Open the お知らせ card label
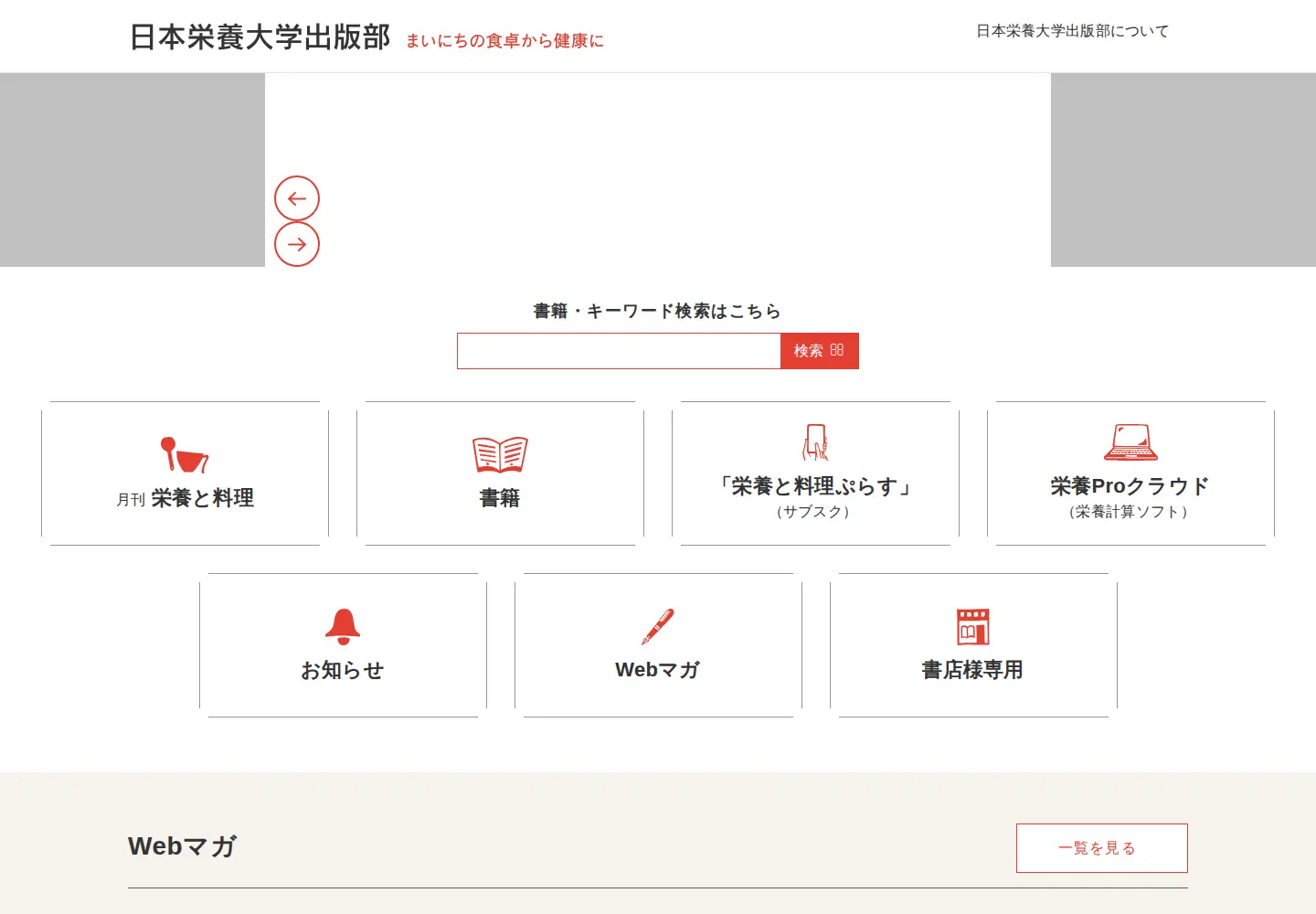Screen dimensions: 1316x914 pyautogui.click(x=343, y=670)
